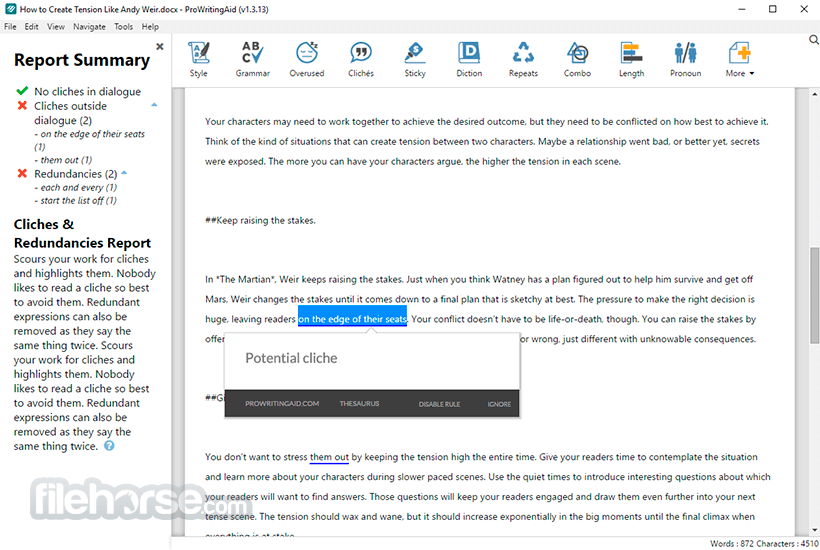Click the red X beside Redundancies
Viewport: 820px width, 550px height.
(x=22, y=173)
